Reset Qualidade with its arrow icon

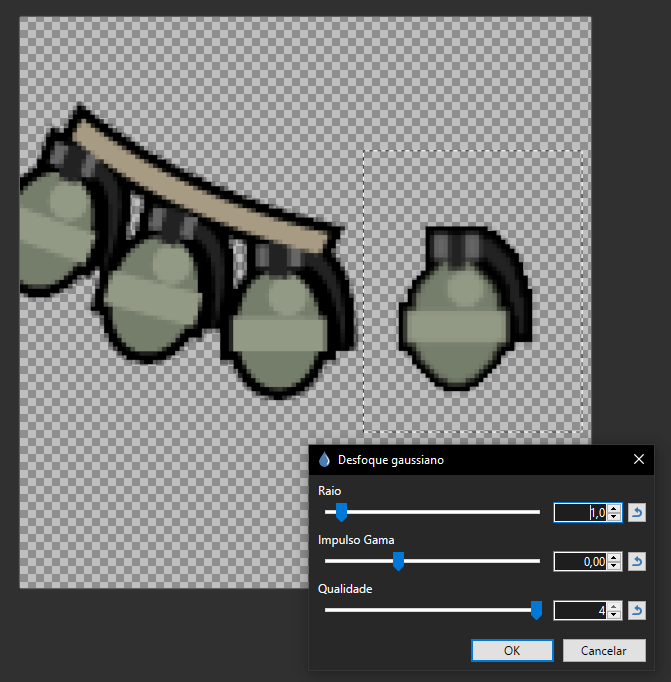pyautogui.click(x=637, y=611)
